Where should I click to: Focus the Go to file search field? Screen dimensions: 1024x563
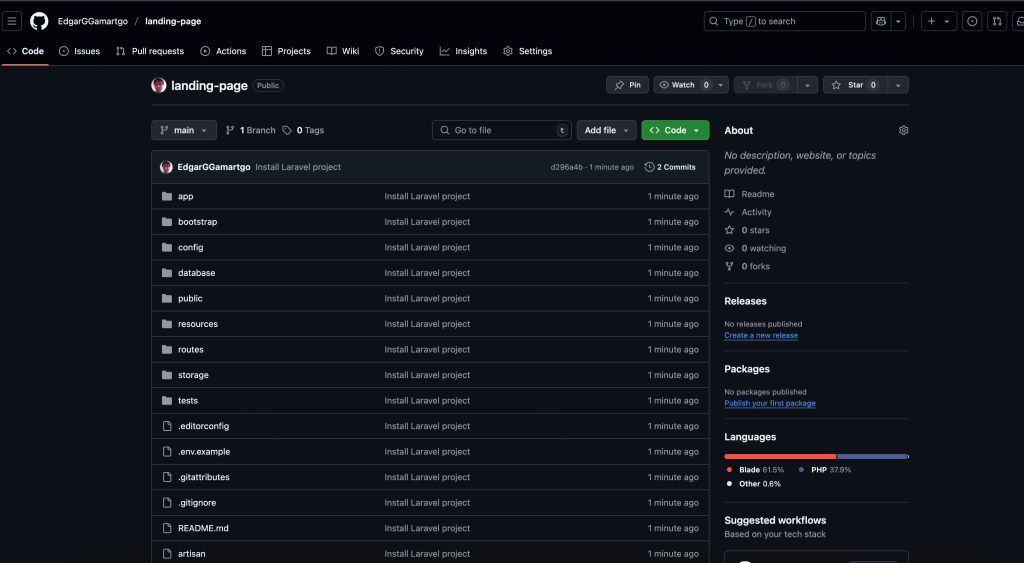[500, 130]
